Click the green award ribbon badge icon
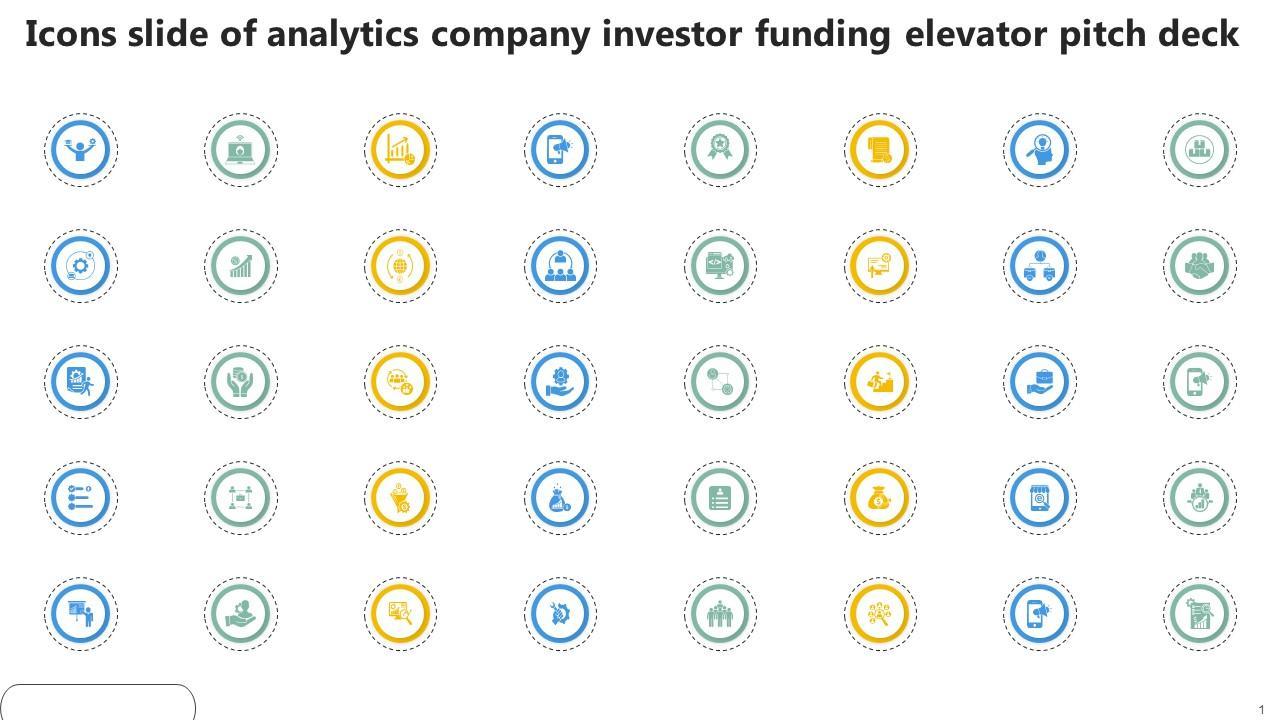 pyautogui.click(x=720, y=149)
